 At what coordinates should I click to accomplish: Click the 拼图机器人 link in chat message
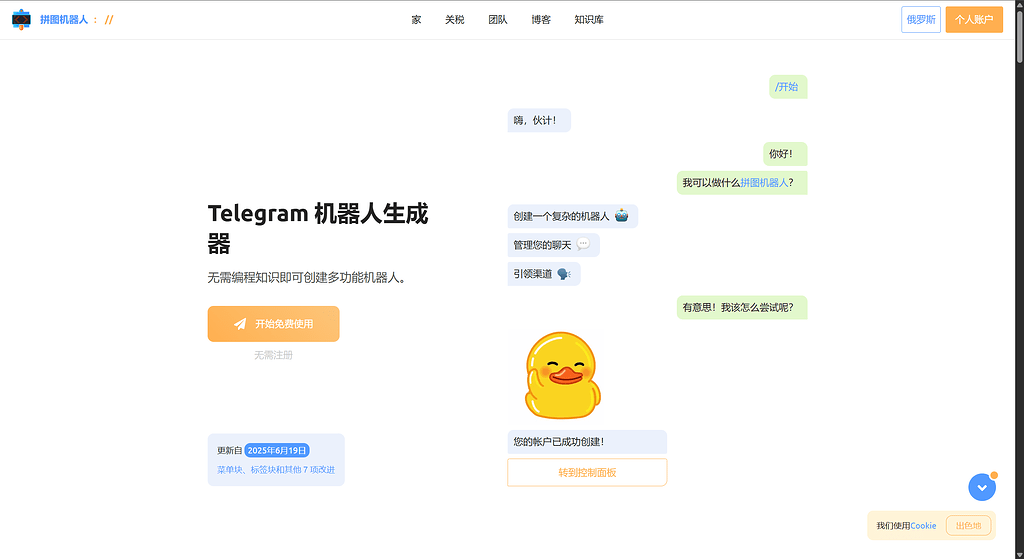(764, 183)
